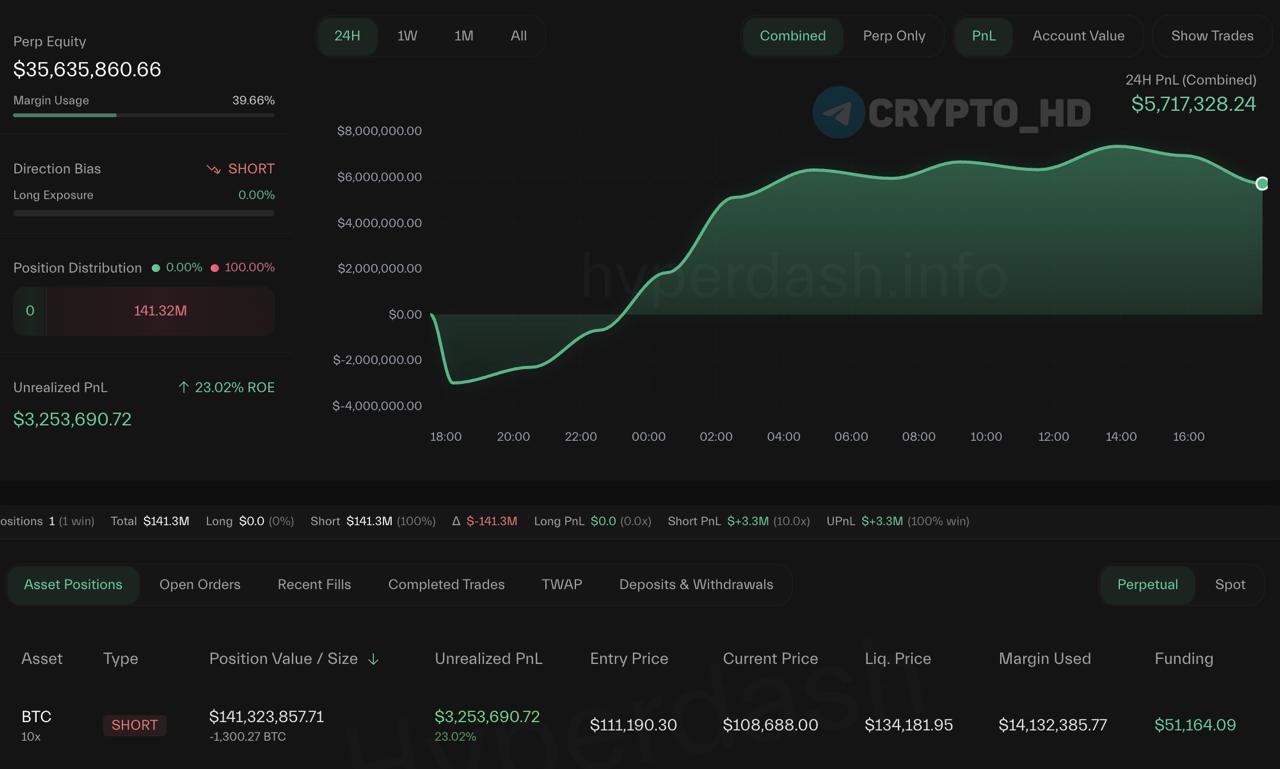Select the 1W time range
The image size is (1280, 769).
click(x=407, y=36)
